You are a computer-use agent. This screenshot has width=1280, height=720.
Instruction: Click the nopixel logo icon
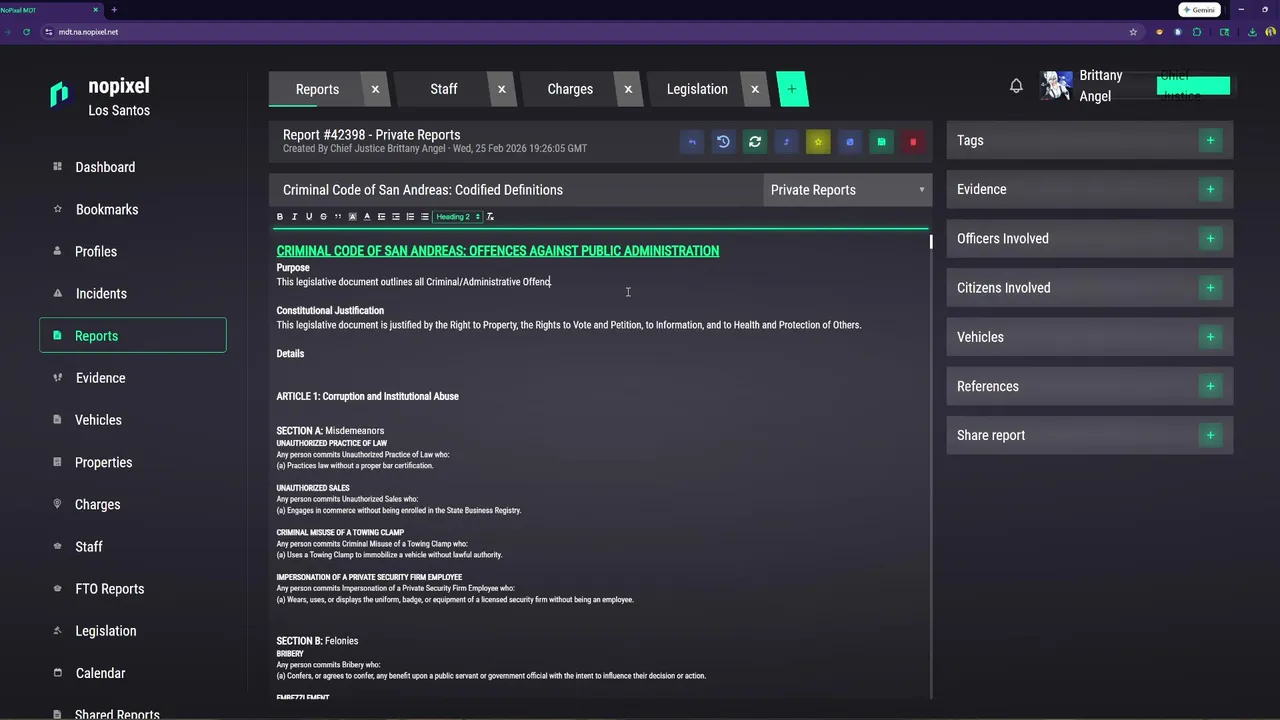(60, 94)
